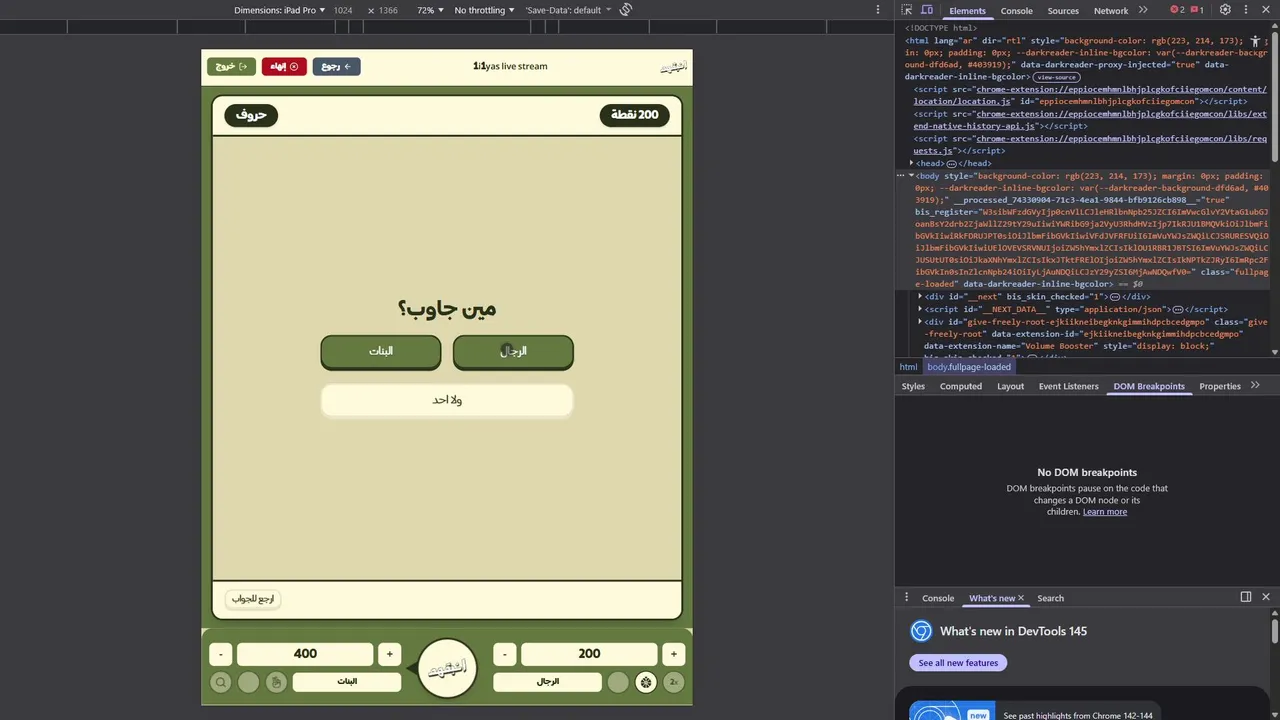The width and height of the screenshot is (1280, 720).
Task: Open DevTools settings gear
Action: 1225,10
